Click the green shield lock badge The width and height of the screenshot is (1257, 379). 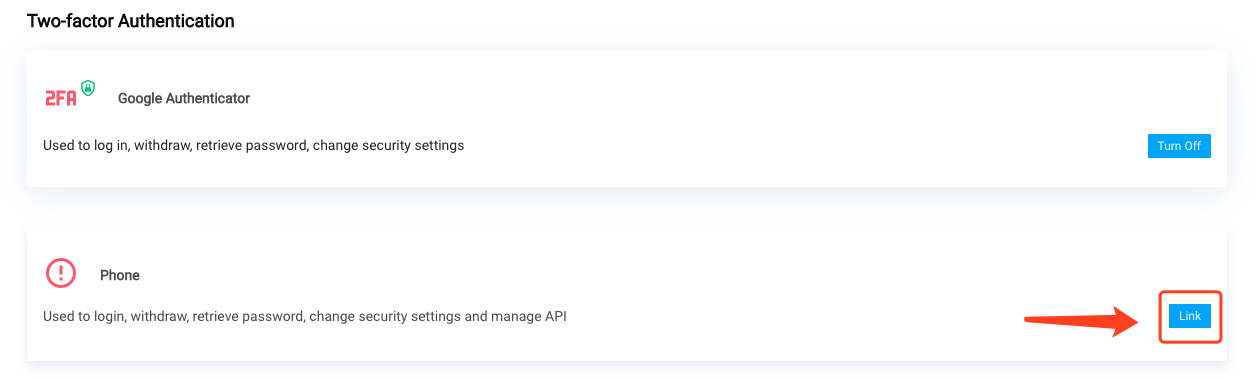(88, 88)
